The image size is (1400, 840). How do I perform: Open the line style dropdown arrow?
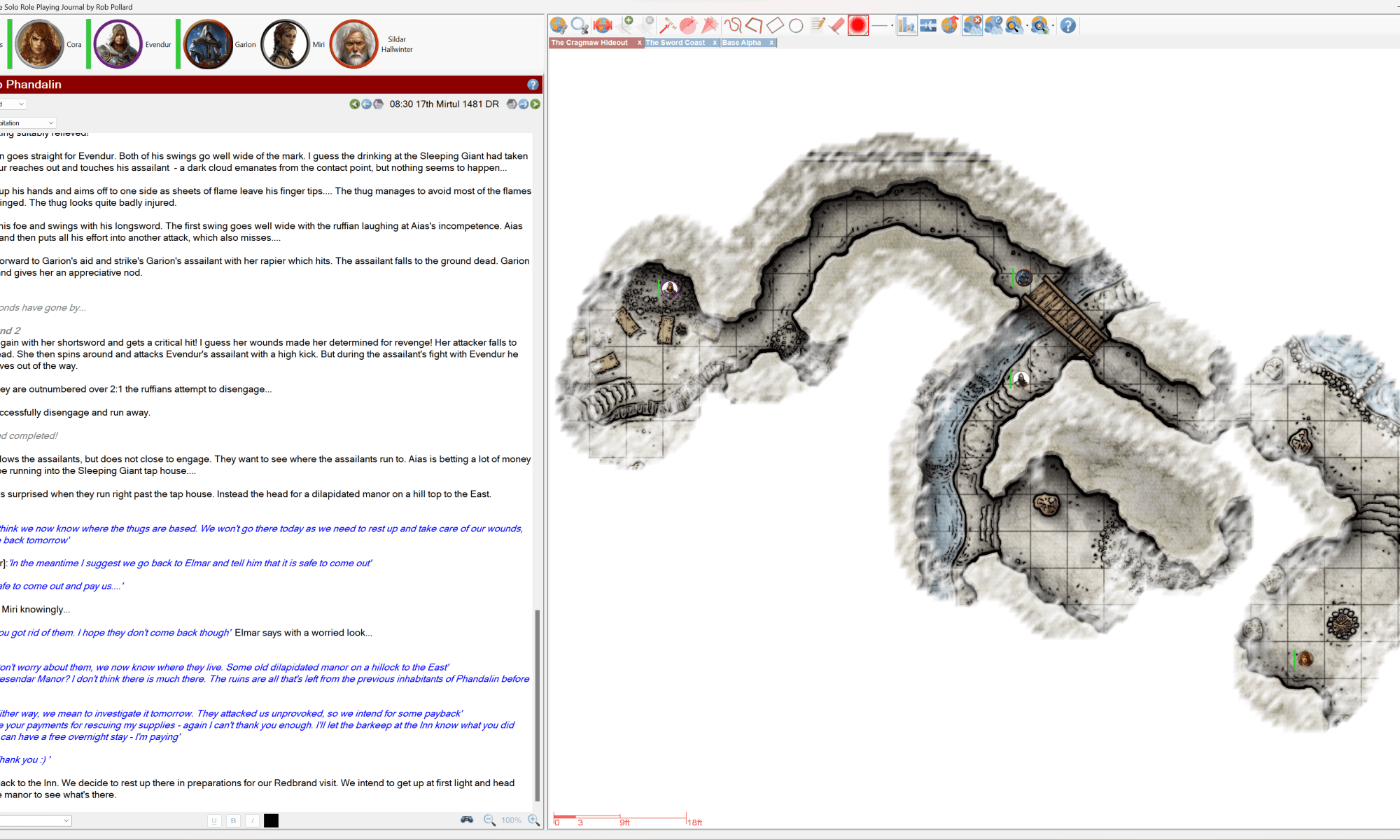[892, 27]
